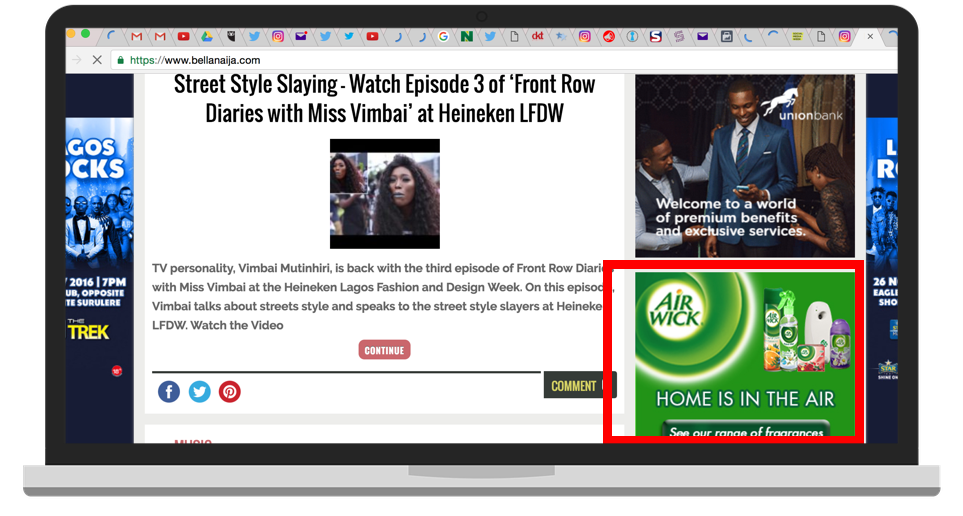The image size is (963, 516).
Task: Open the black shield favicon tab
Action: [x=231, y=36]
